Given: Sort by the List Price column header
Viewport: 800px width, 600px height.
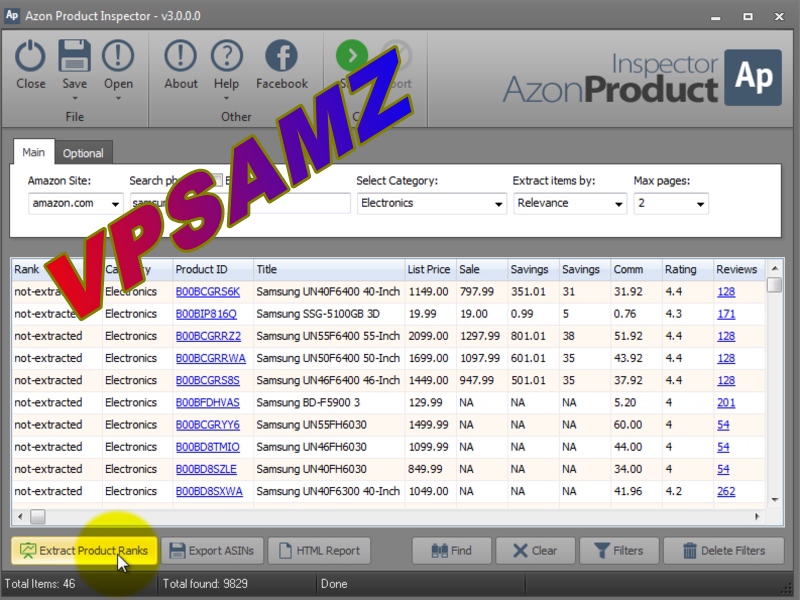Looking at the screenshot, I should pos(430,269).
